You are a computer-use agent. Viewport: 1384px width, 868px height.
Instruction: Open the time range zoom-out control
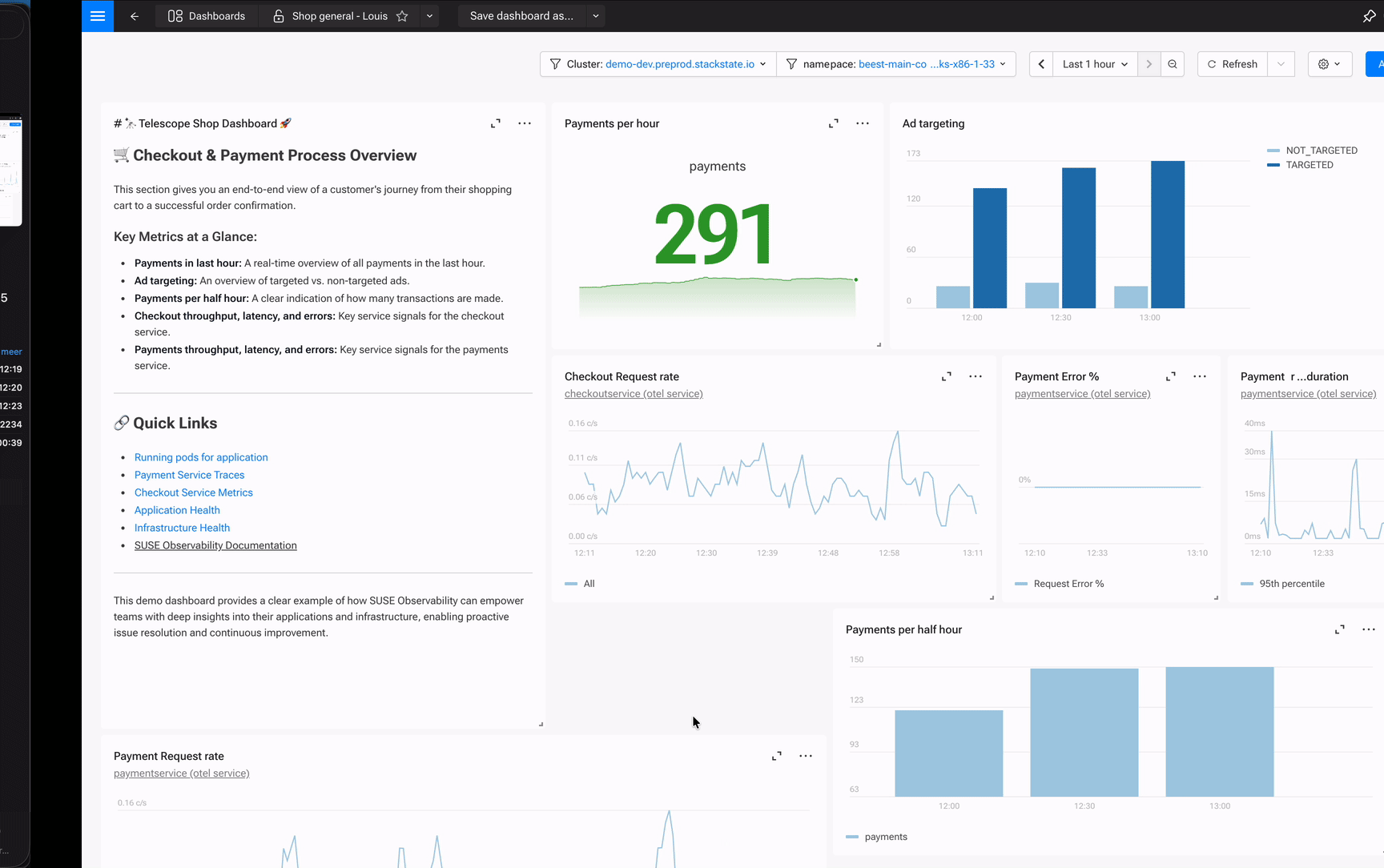(1172, 63)
